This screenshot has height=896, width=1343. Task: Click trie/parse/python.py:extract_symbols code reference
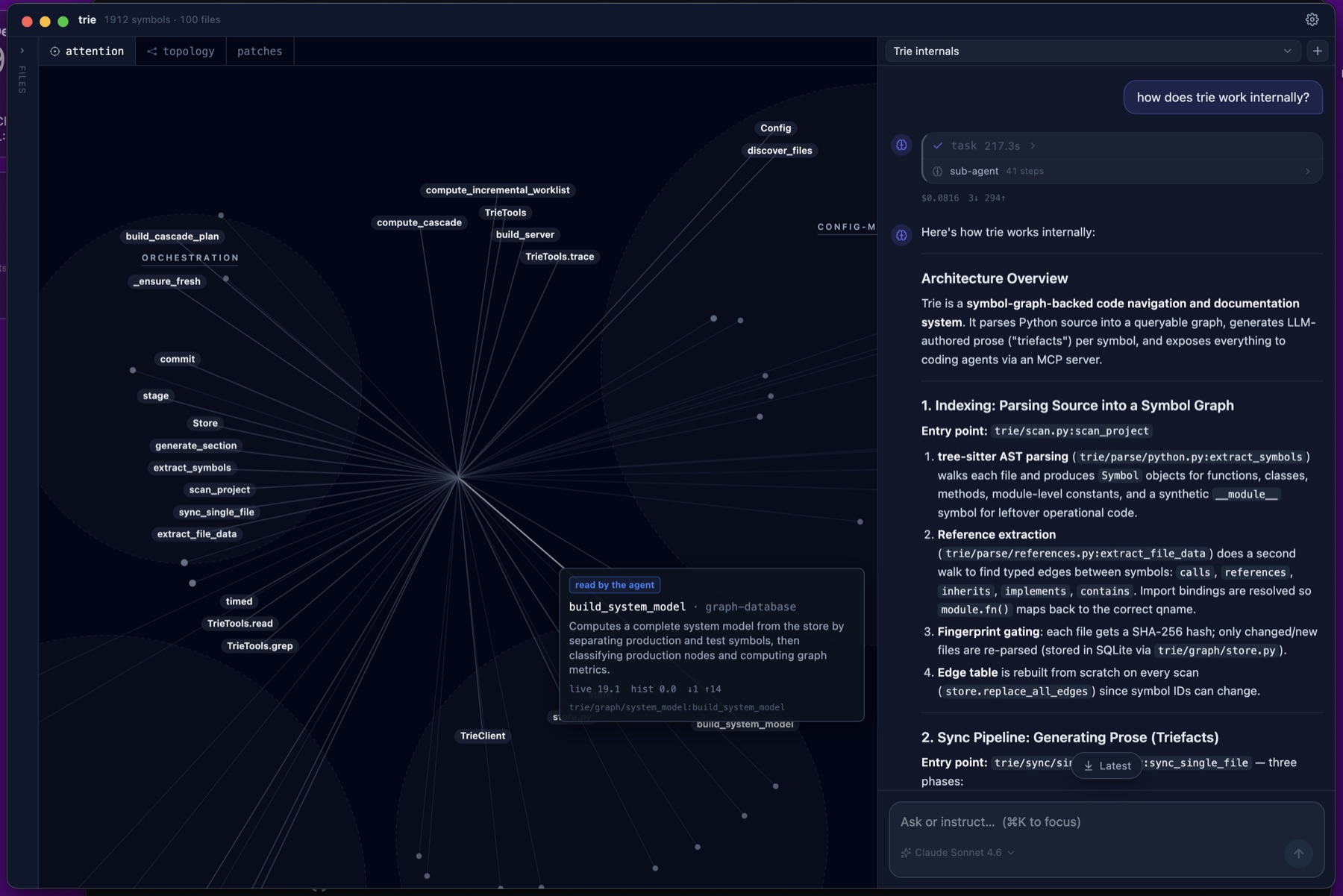1191,457
